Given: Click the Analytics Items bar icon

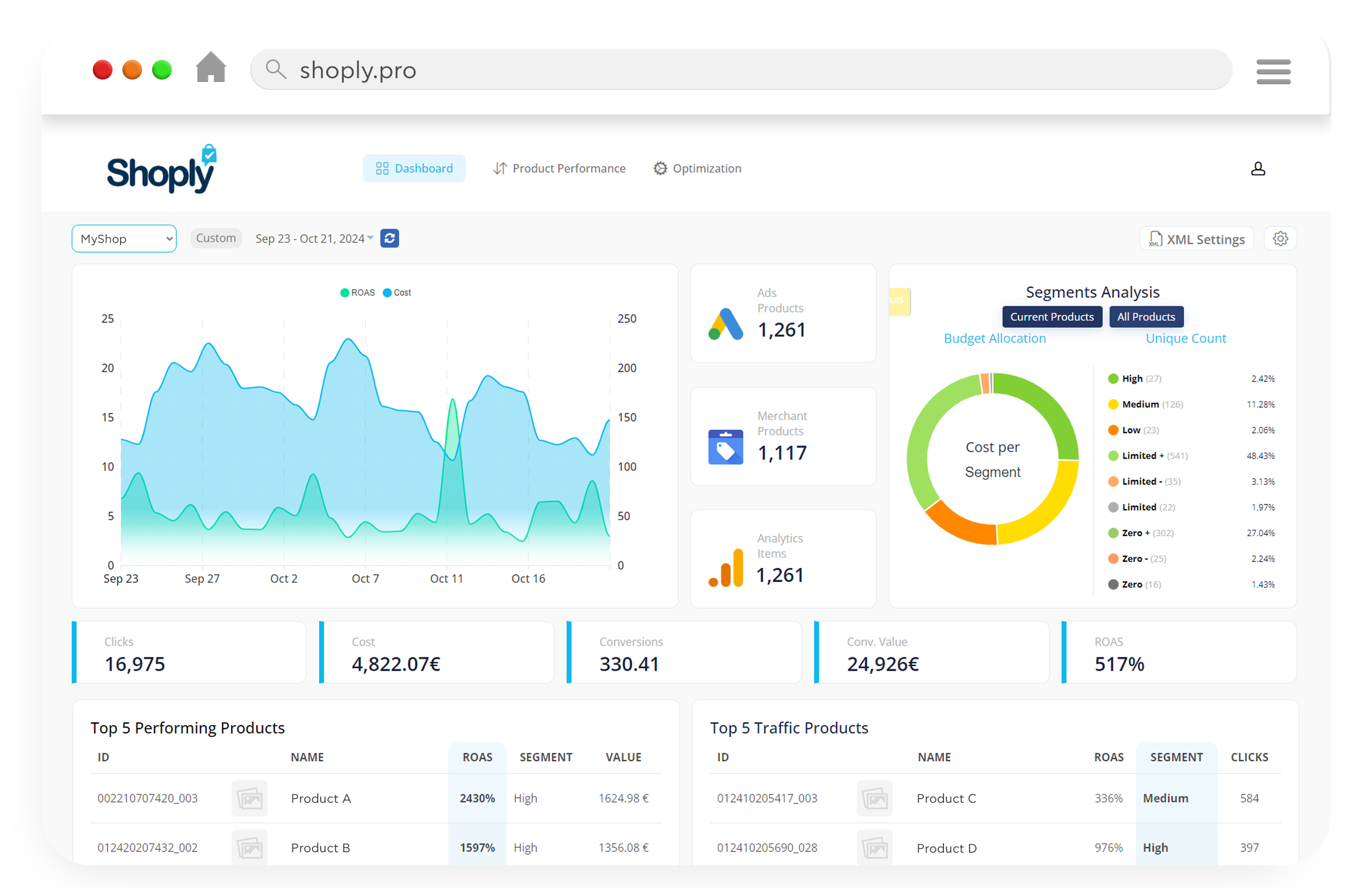Looking at the screenshot, I should point(725,569).
